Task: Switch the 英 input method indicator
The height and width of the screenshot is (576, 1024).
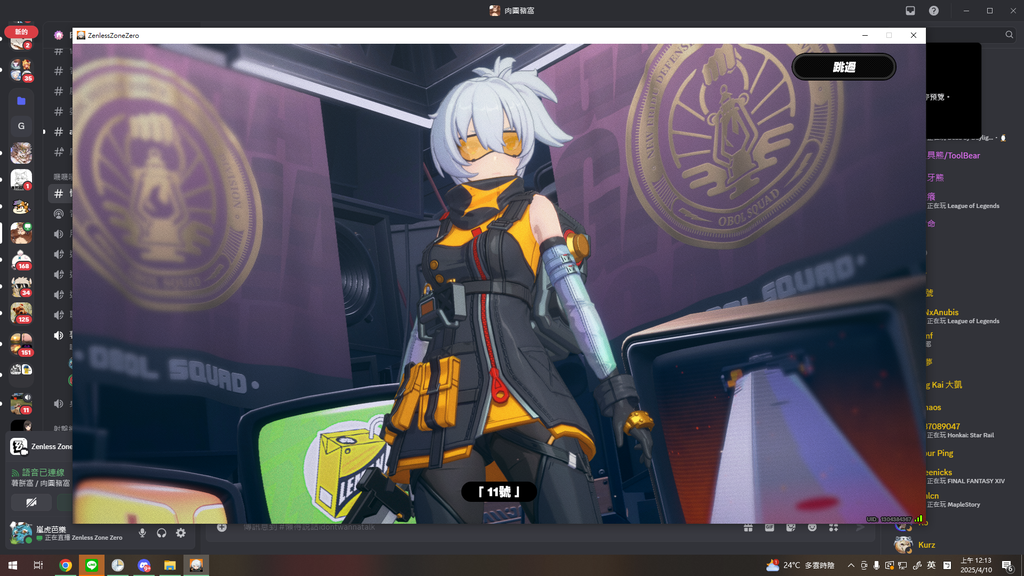Action: (x=931, y=565)
